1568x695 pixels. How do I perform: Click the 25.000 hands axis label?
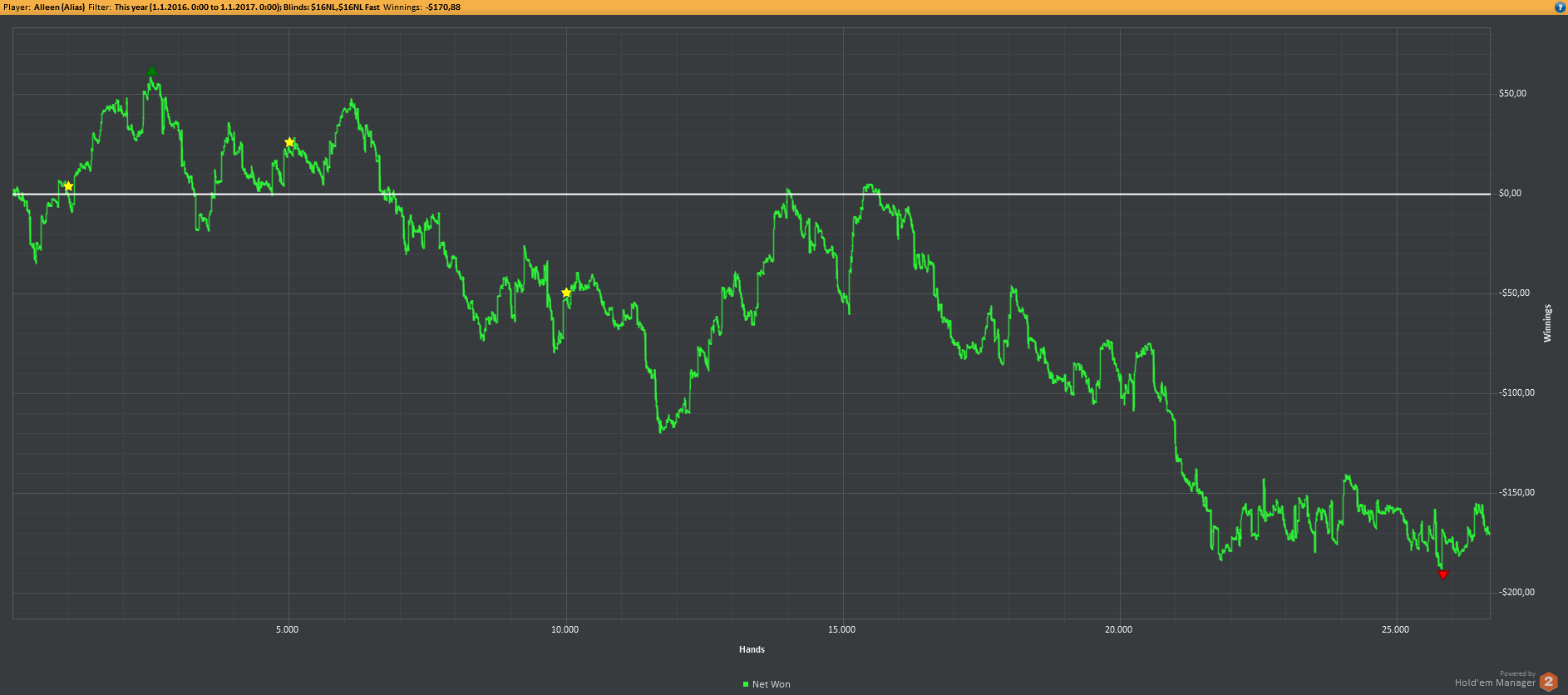(1396, 629)
